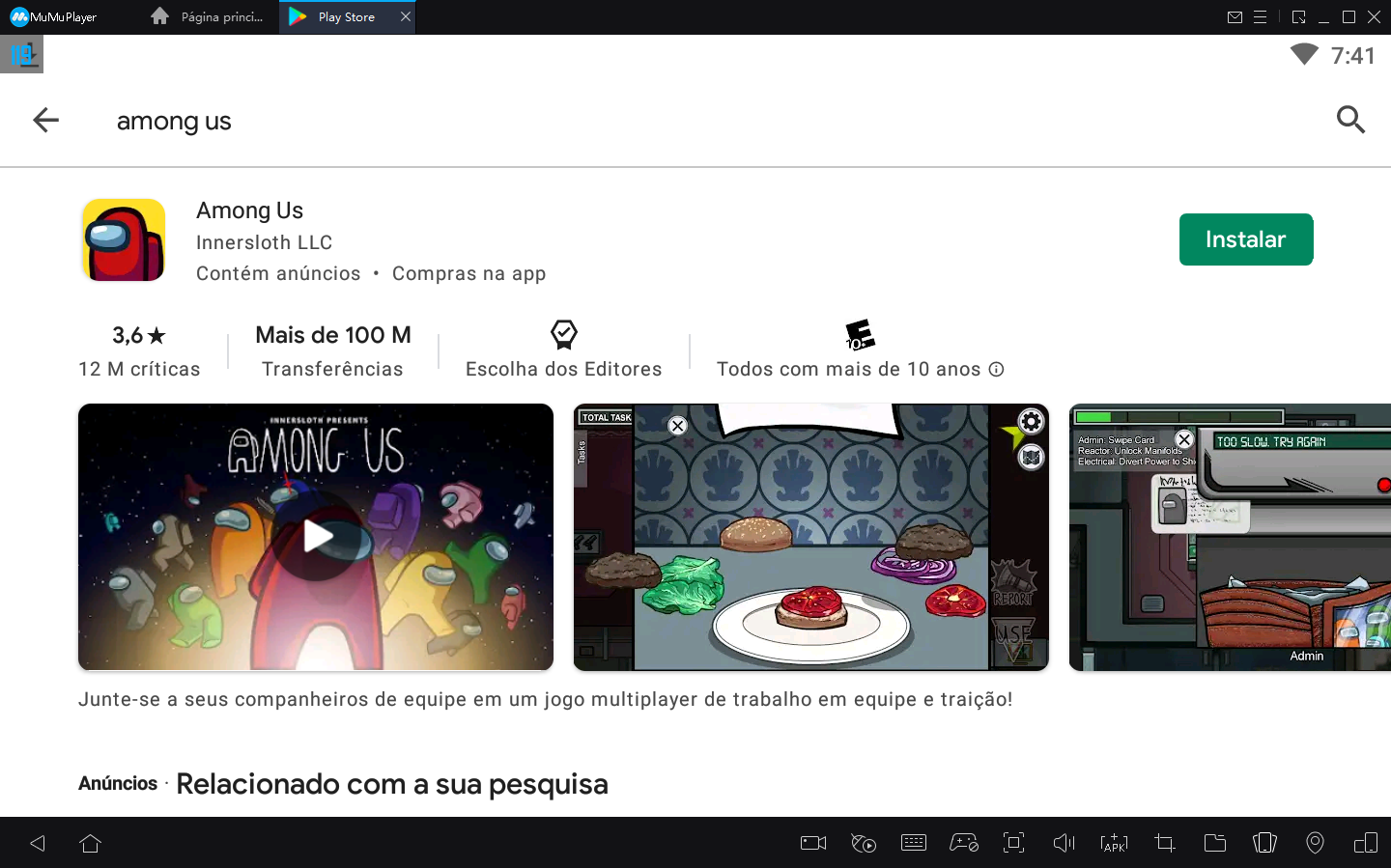The image size is (1391, 868).
Task: Expand the content rating info
Action: (996, 369)
